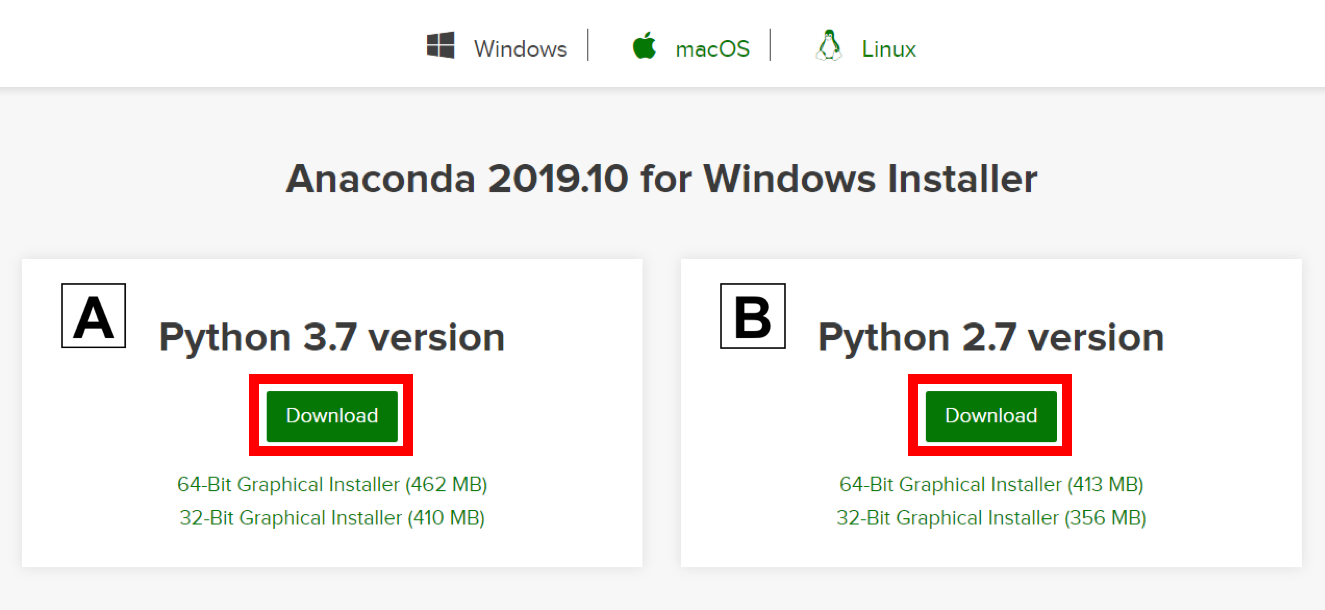
Task: Click the Windows logo icon
Action: pos(441,45)
